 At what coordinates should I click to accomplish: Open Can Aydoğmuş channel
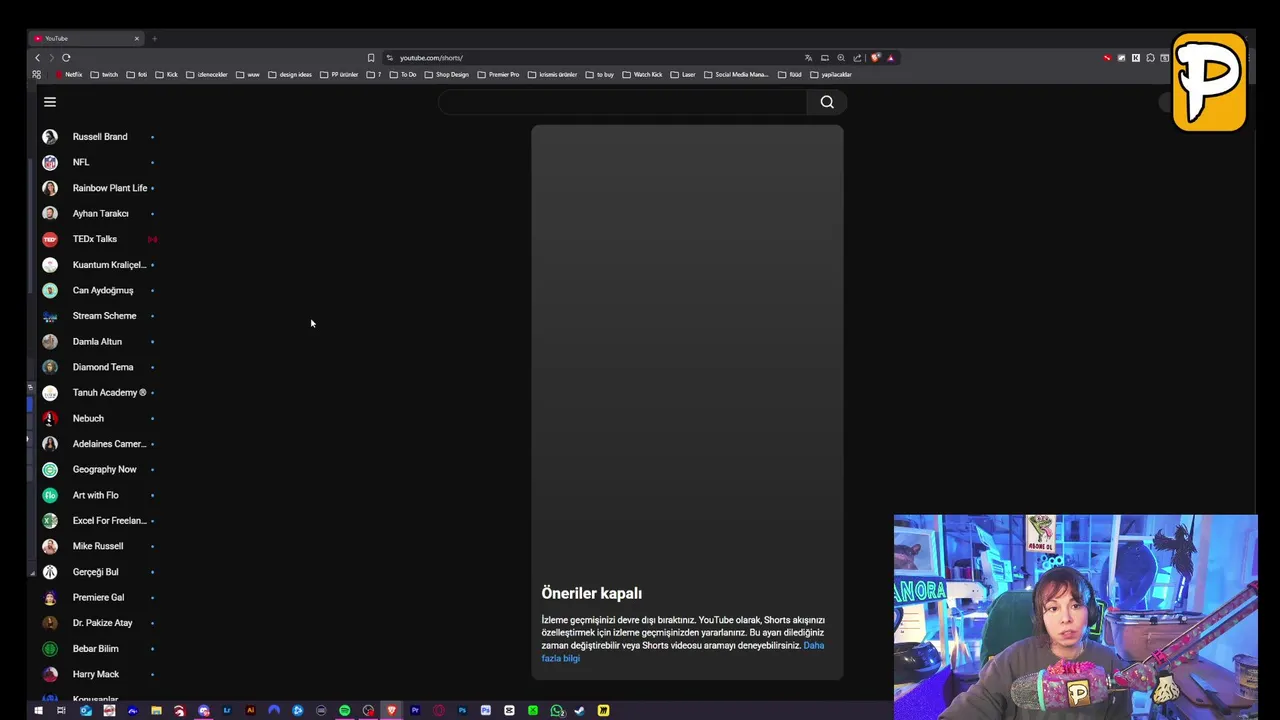[x=98, y=290]
